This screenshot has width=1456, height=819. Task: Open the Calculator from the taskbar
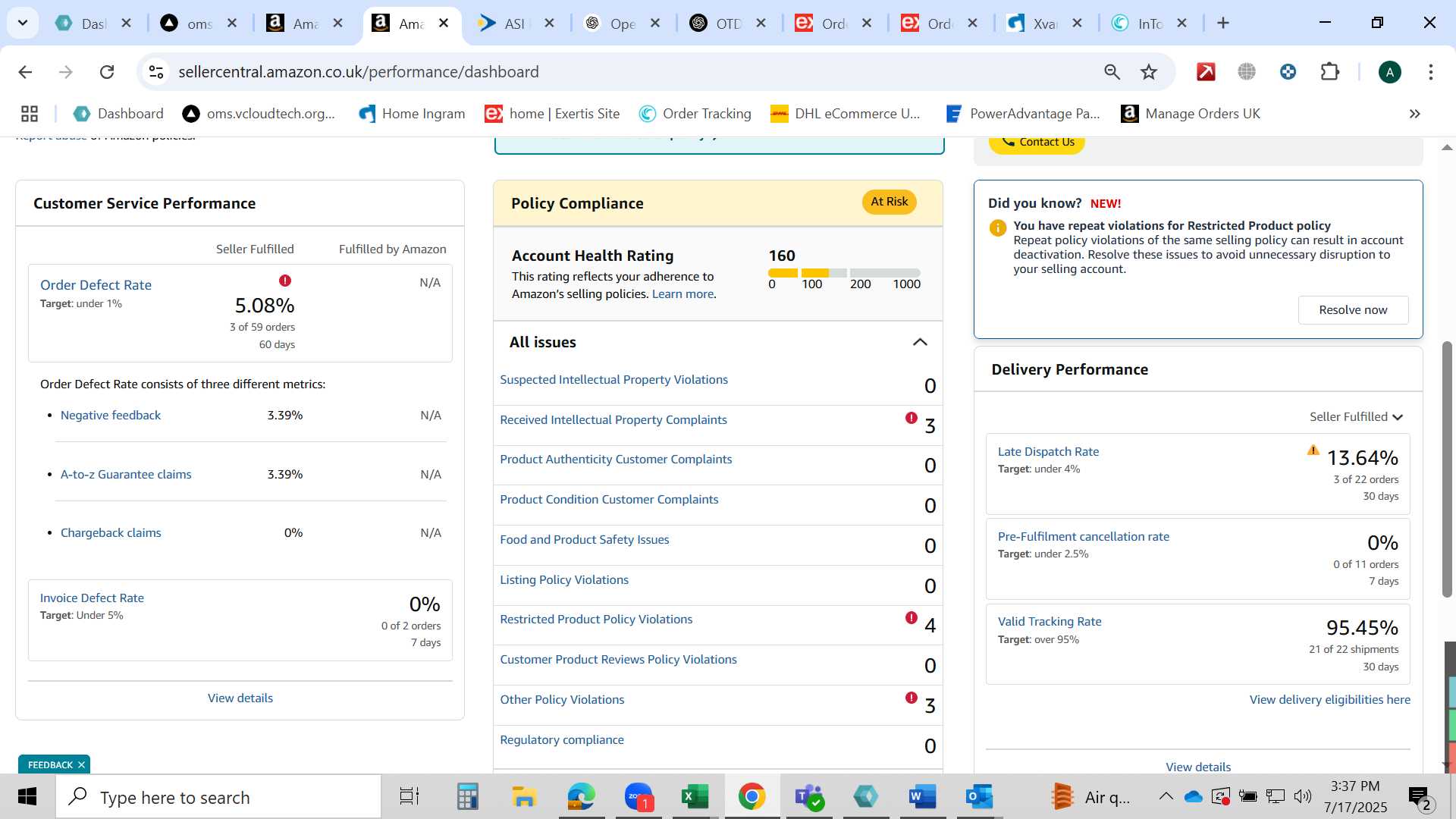pyautogui.click(x=467, y=797)
